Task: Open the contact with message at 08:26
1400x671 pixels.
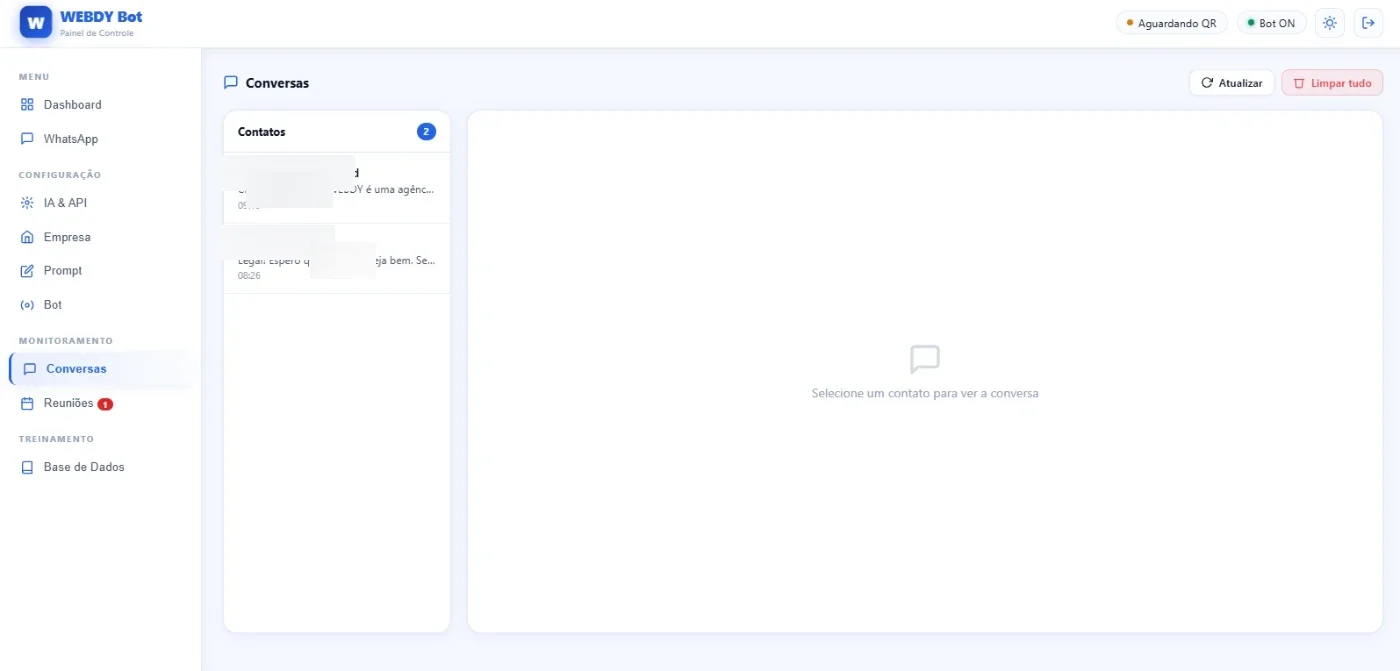Action: coord(337,258)
